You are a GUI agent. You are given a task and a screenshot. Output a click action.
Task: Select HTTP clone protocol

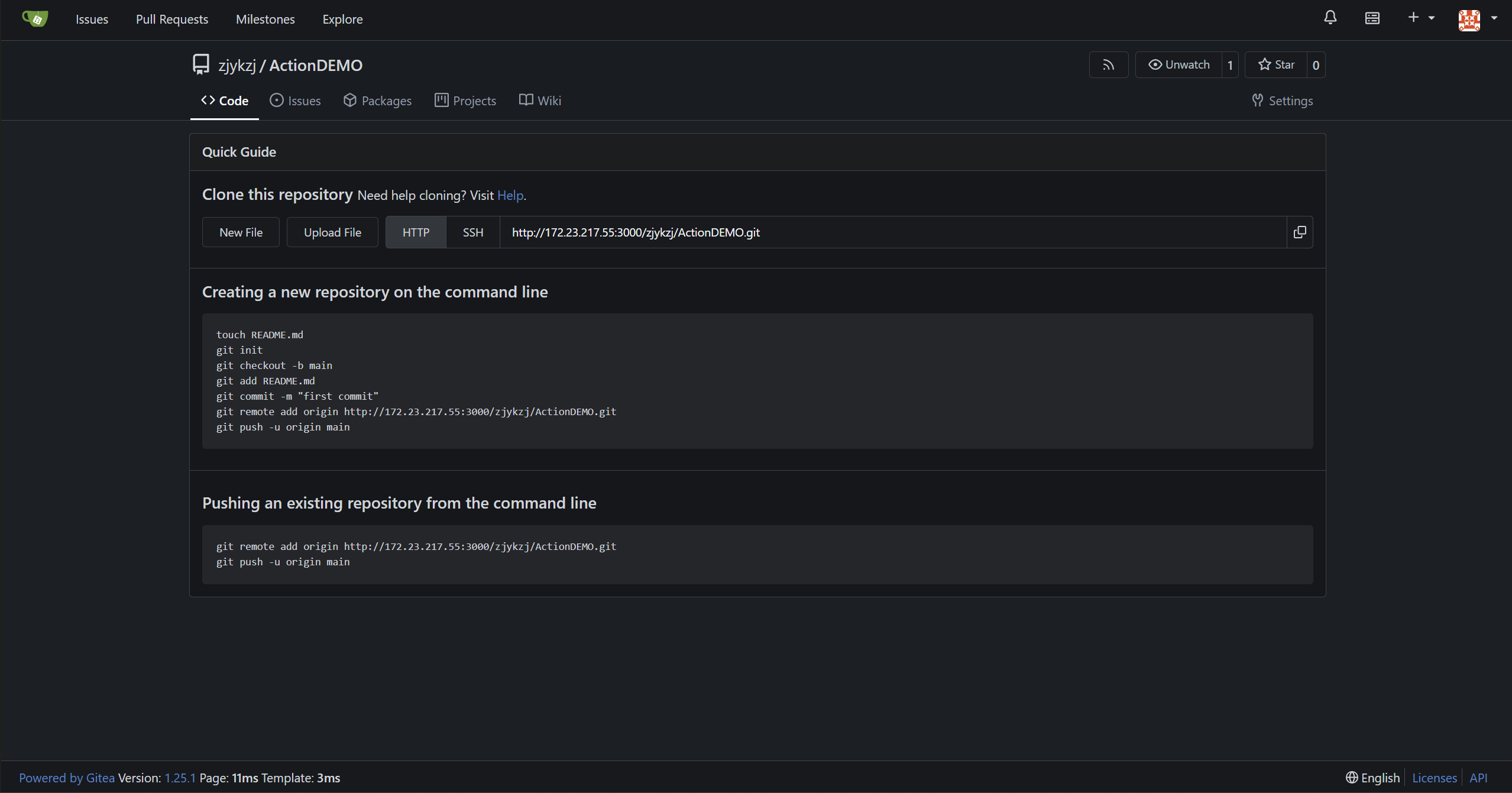tap(416, 232)
